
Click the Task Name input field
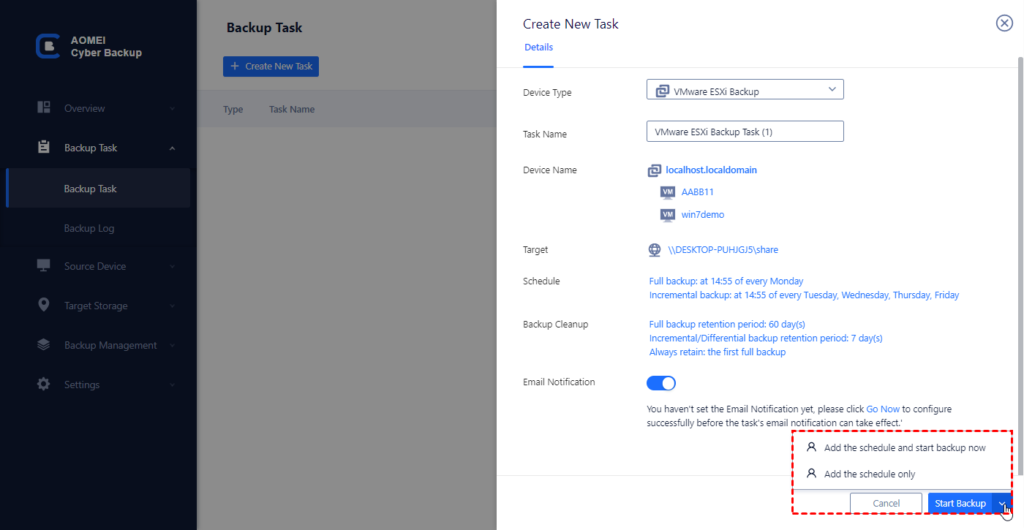[x=745, y=132]
